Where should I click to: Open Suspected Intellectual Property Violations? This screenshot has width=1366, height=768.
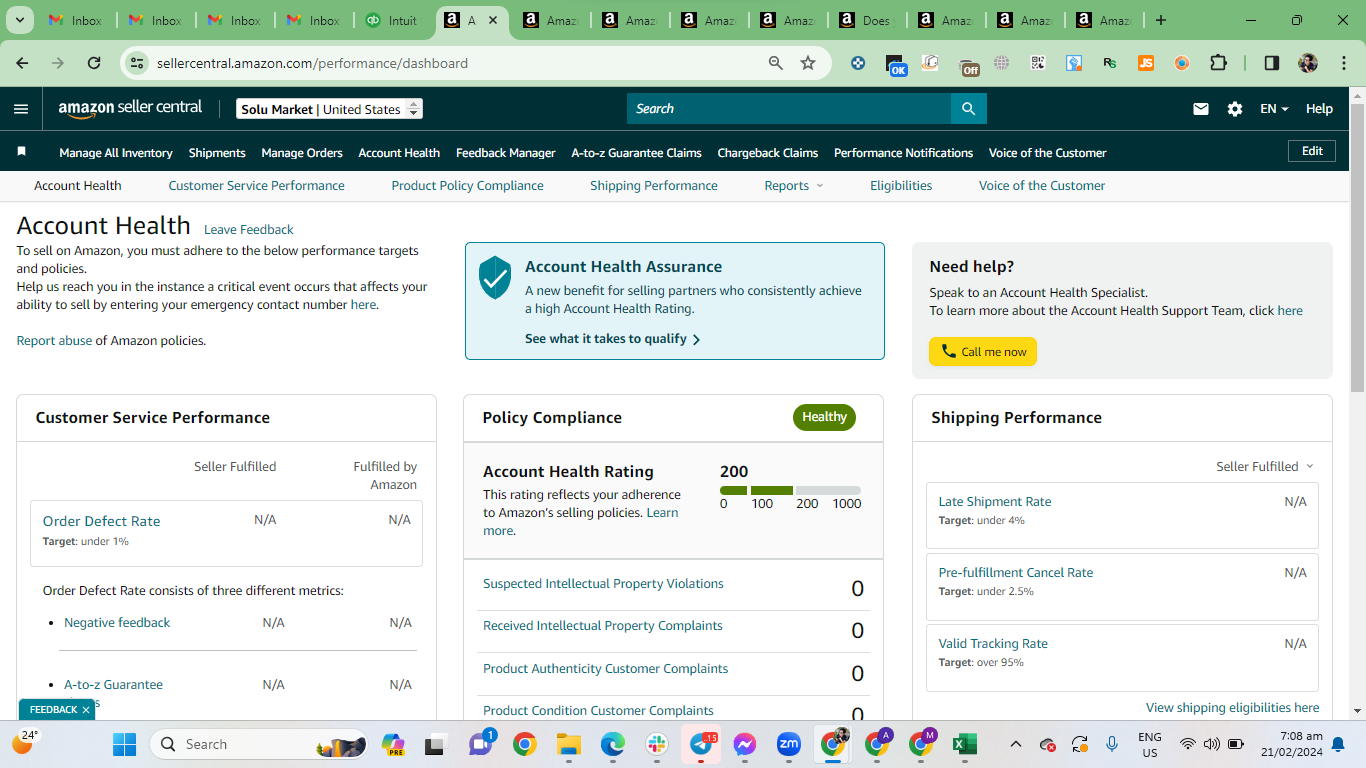click(x=603, y=584)
